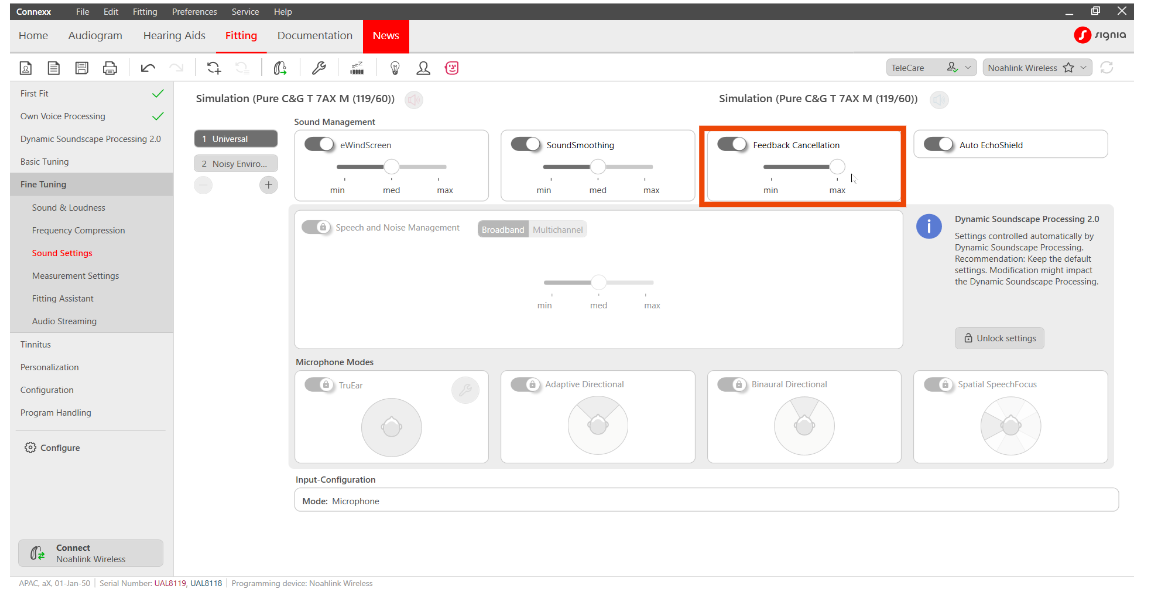The width and height of the screenshot is (1150, 589).
Task: Select program 2 Noisy Enviro...
Action: (235, 164)
